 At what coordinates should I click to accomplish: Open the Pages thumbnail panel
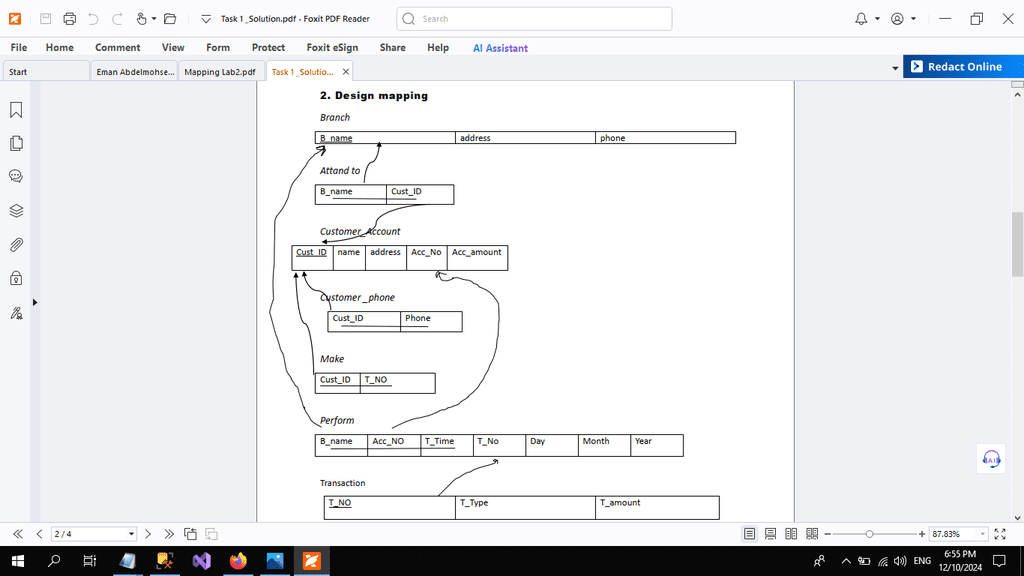point(16,143)
